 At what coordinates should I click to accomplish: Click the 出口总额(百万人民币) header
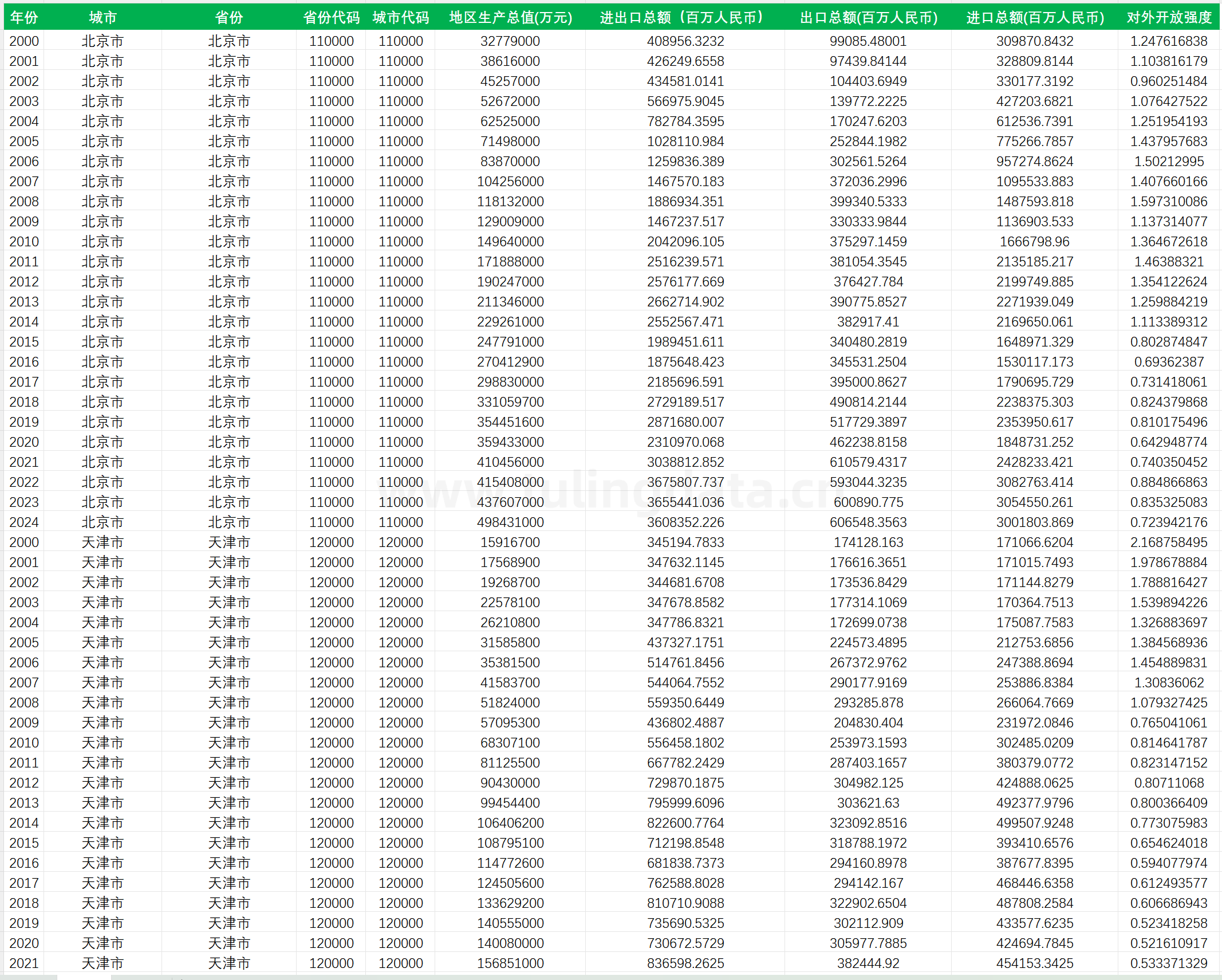click(x=868, y=17)
